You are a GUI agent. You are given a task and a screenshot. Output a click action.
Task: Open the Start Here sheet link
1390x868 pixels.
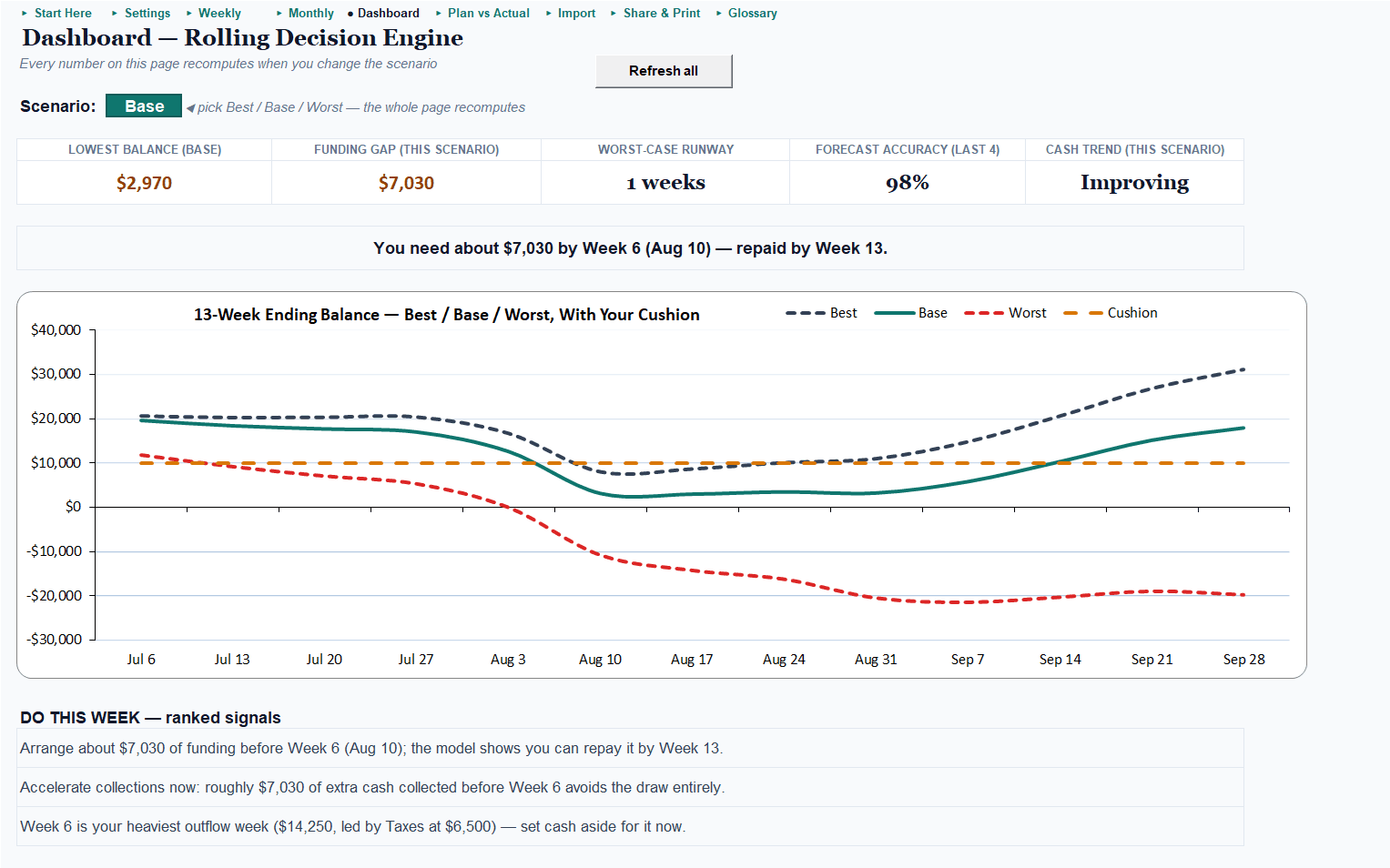[x=63, y=13]
